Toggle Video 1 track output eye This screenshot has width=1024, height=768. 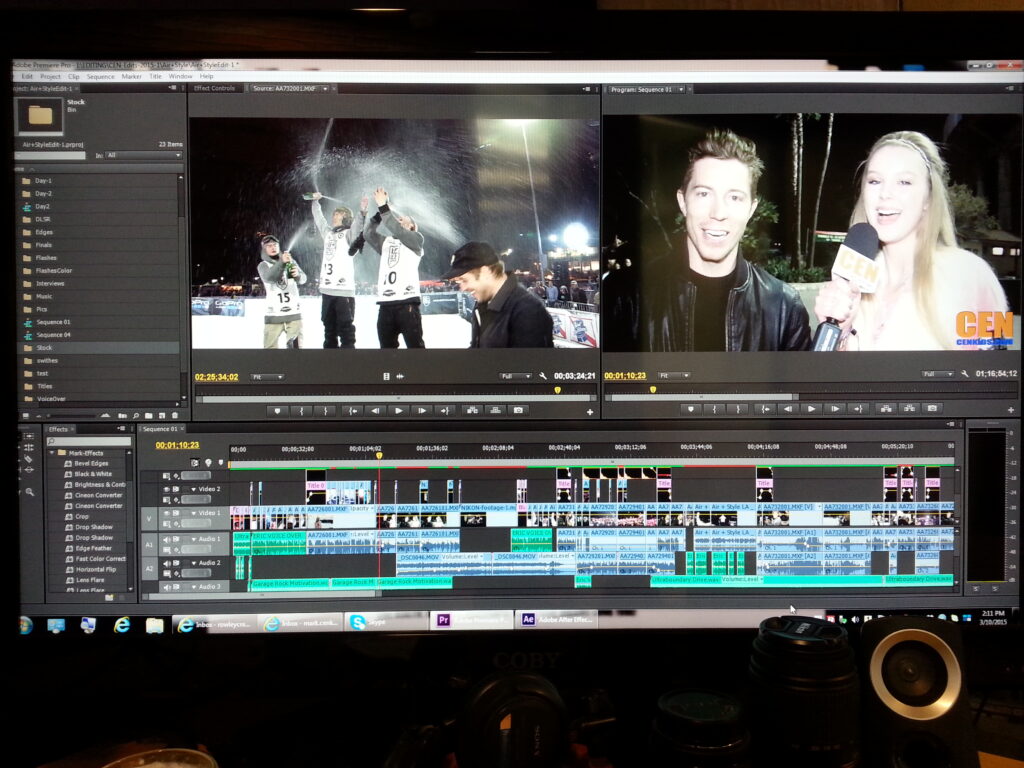click(x=167, y=513)
